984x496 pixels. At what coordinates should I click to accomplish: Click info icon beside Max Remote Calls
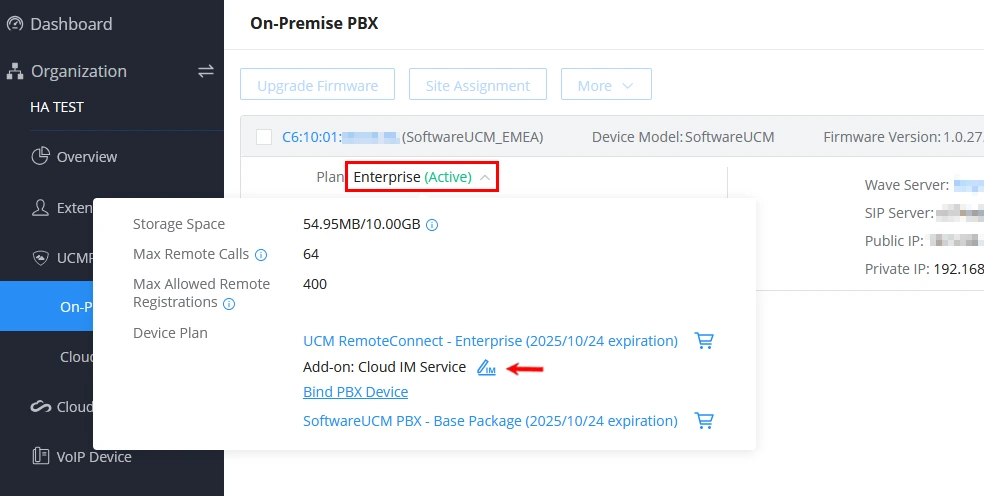click(x=260, y=255)
